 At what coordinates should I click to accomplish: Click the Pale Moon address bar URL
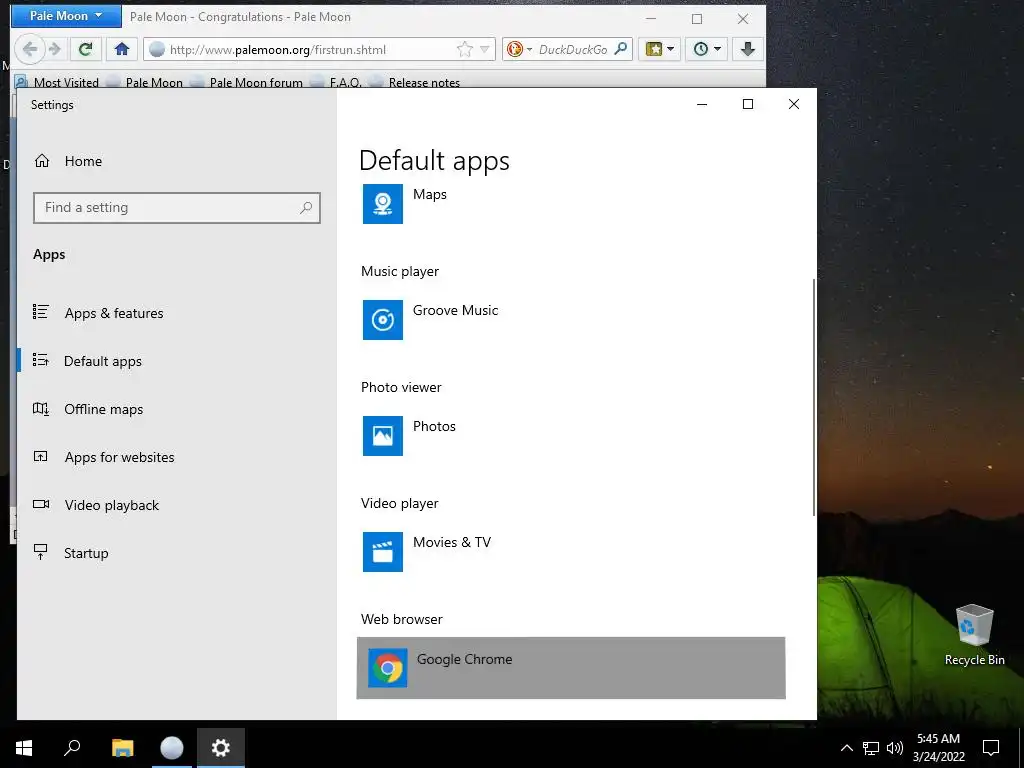coord(278,50)
